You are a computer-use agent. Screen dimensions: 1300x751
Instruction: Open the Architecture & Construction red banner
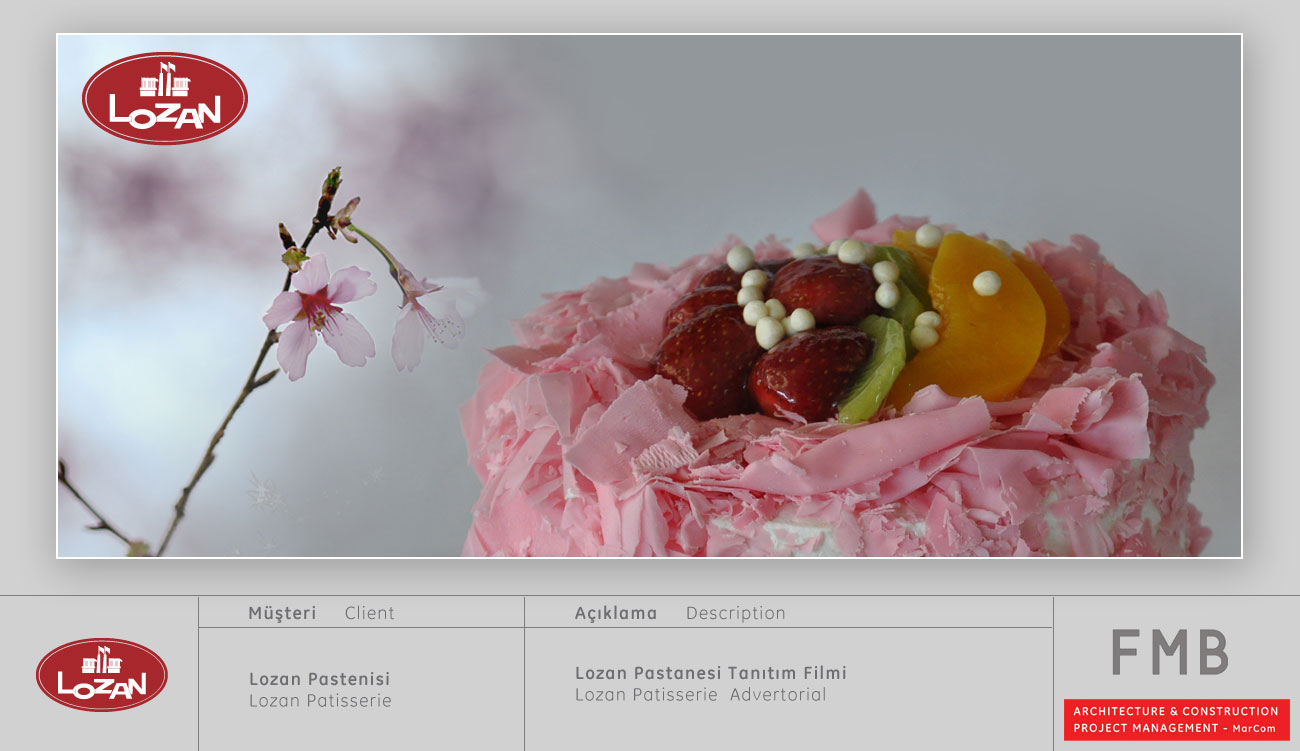point(1176,719)
